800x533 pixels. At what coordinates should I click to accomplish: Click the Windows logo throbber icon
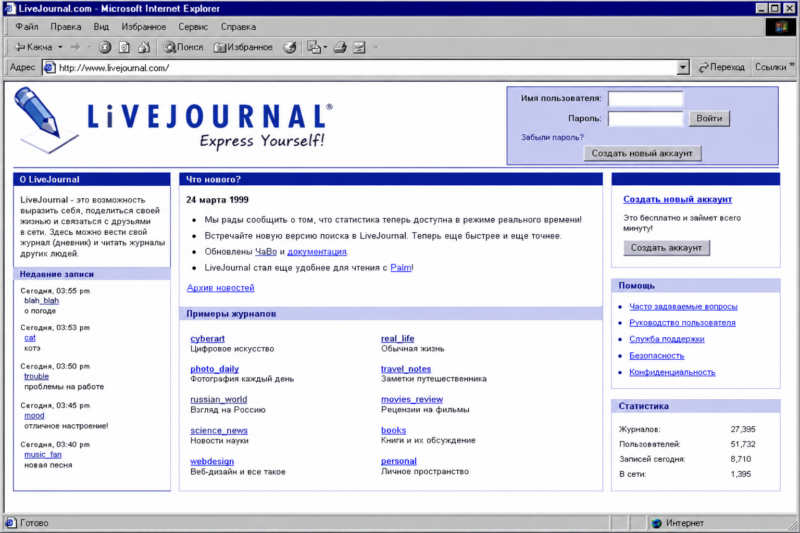781,27
